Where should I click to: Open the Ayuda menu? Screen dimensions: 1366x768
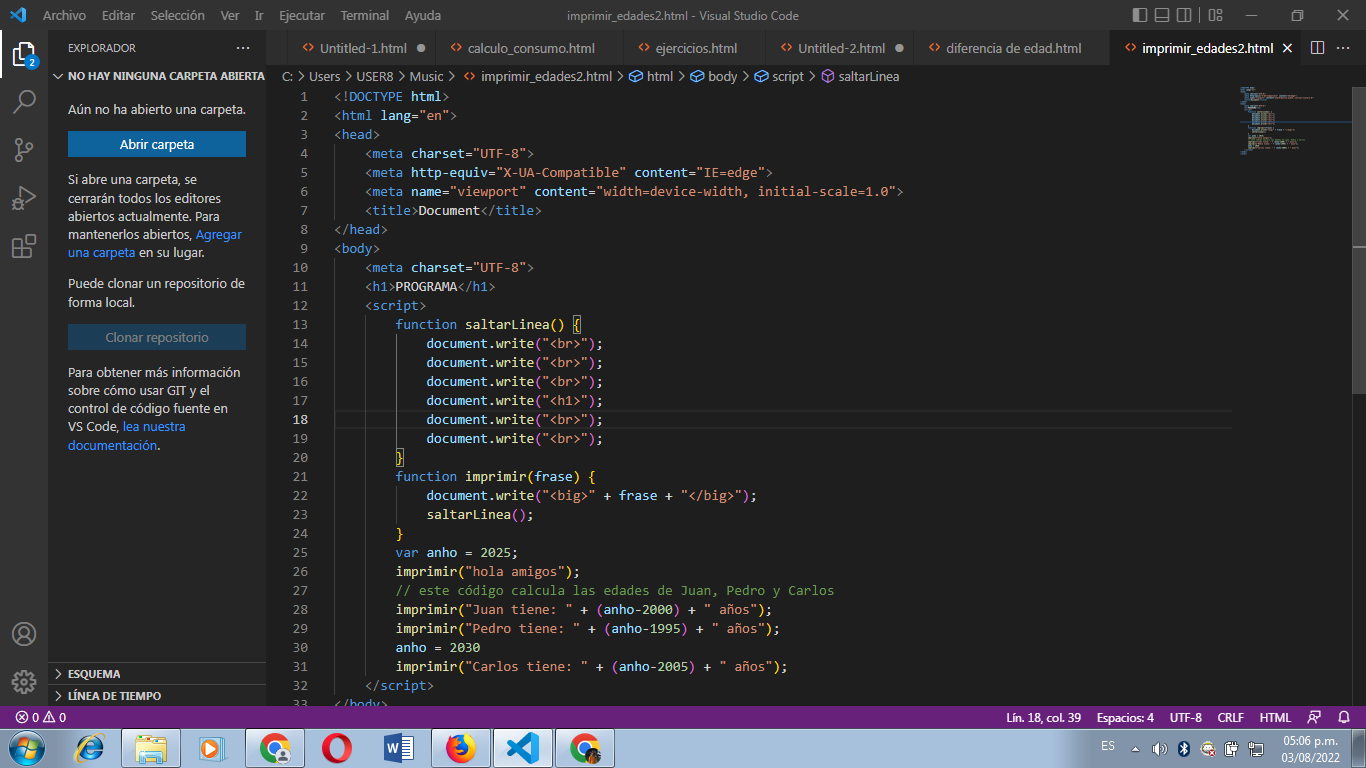pyautogui.click(x=423, y=16)
